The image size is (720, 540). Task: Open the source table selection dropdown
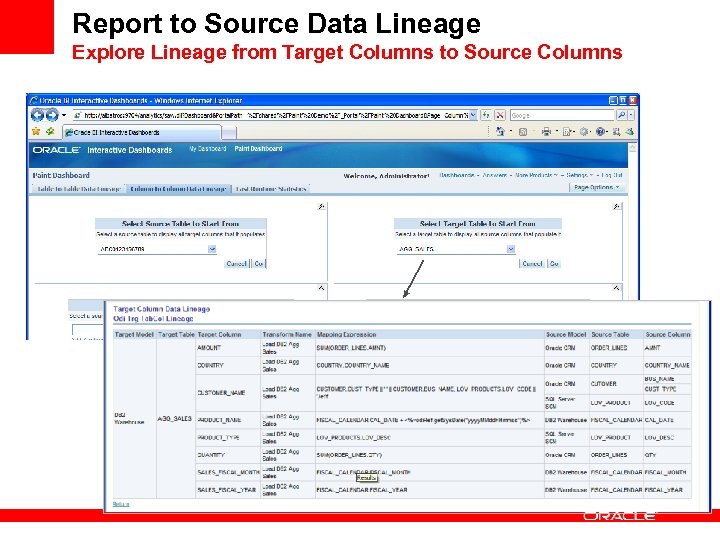pos(212,249)
